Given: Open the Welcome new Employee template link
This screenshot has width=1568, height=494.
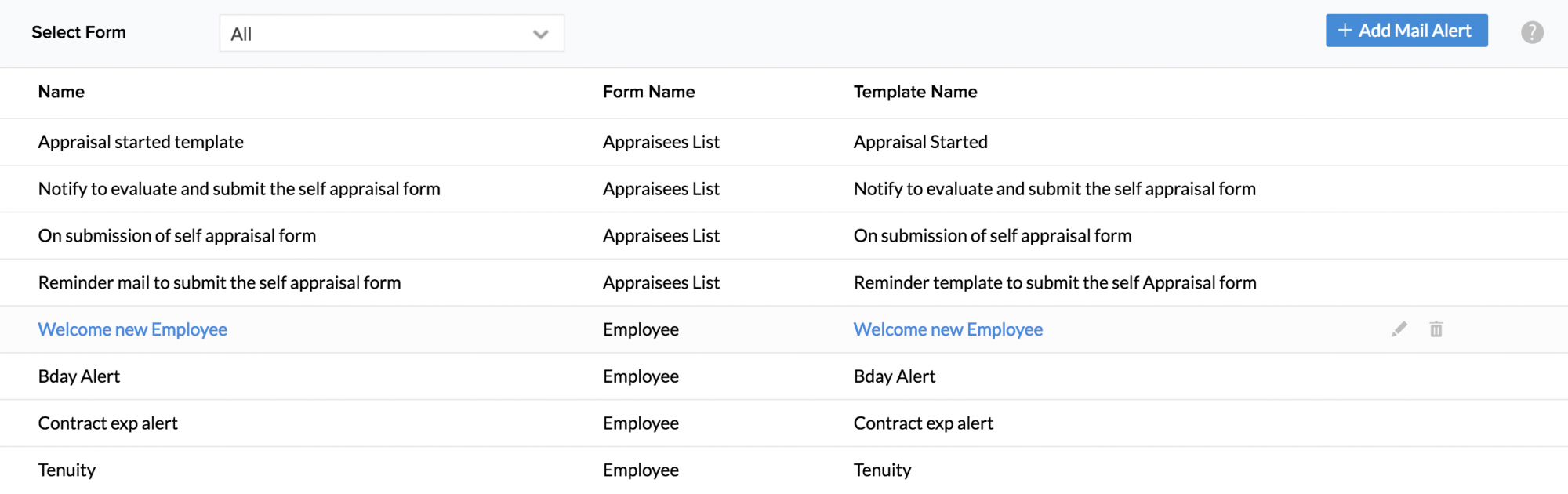Looking at the screenshot, I should (948, 329).
